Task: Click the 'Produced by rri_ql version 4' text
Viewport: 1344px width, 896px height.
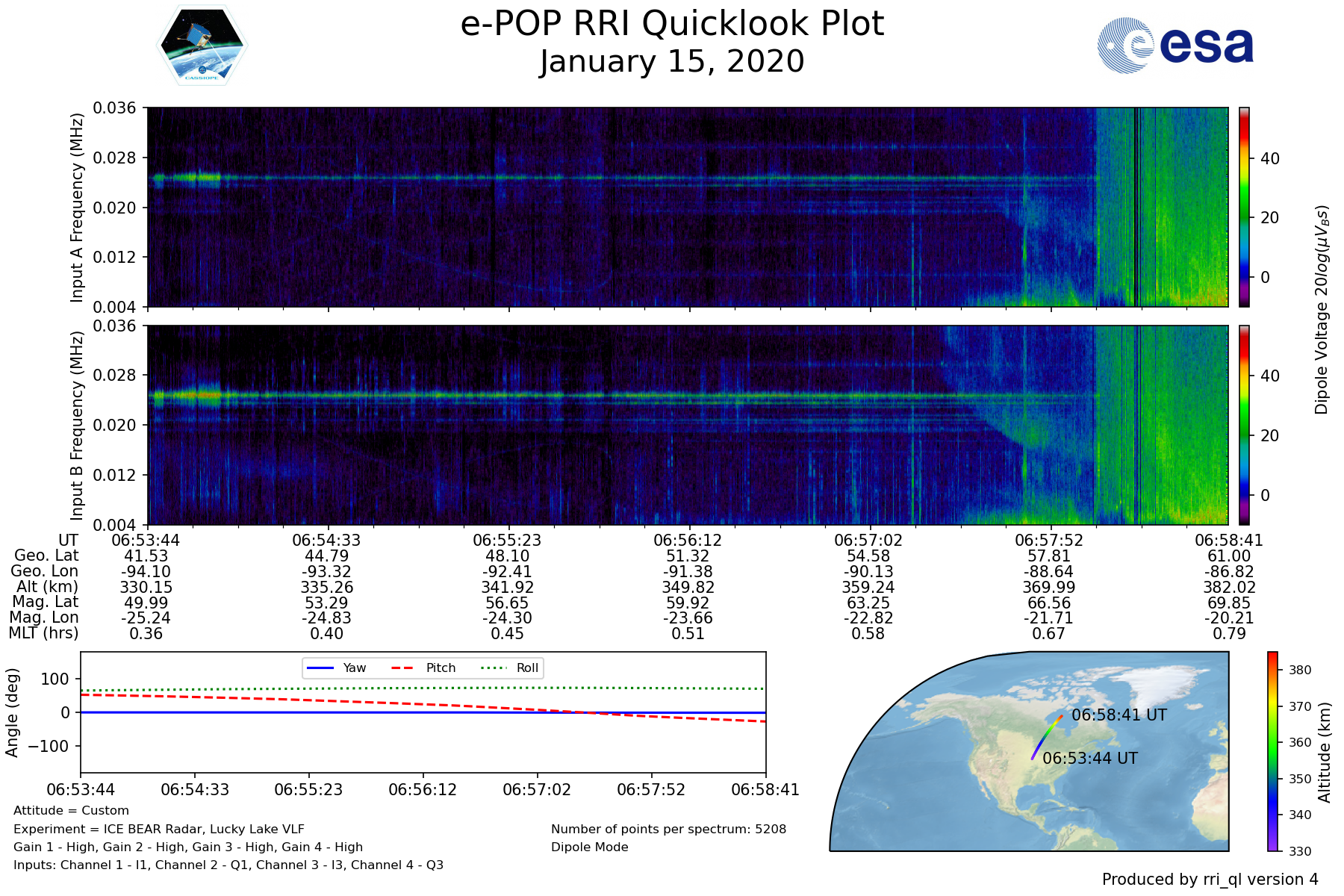Action: click(1210, 880)
